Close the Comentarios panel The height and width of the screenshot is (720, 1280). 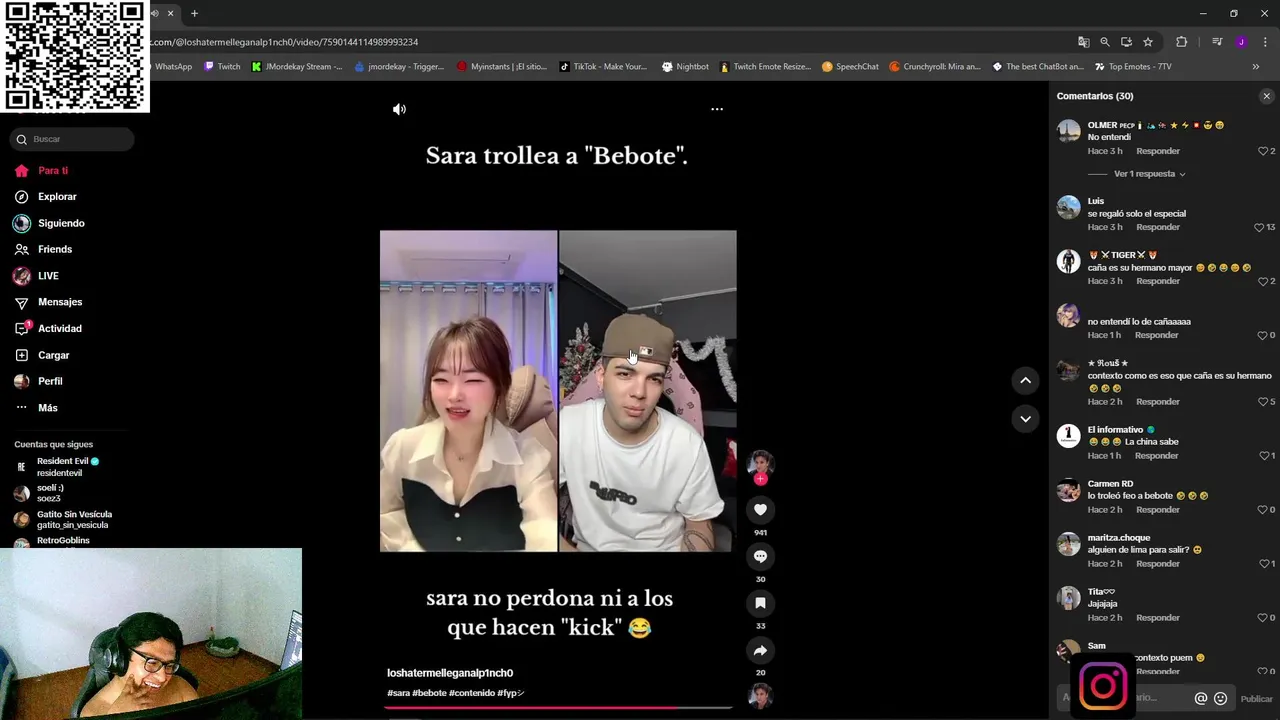pos(1266,96)
